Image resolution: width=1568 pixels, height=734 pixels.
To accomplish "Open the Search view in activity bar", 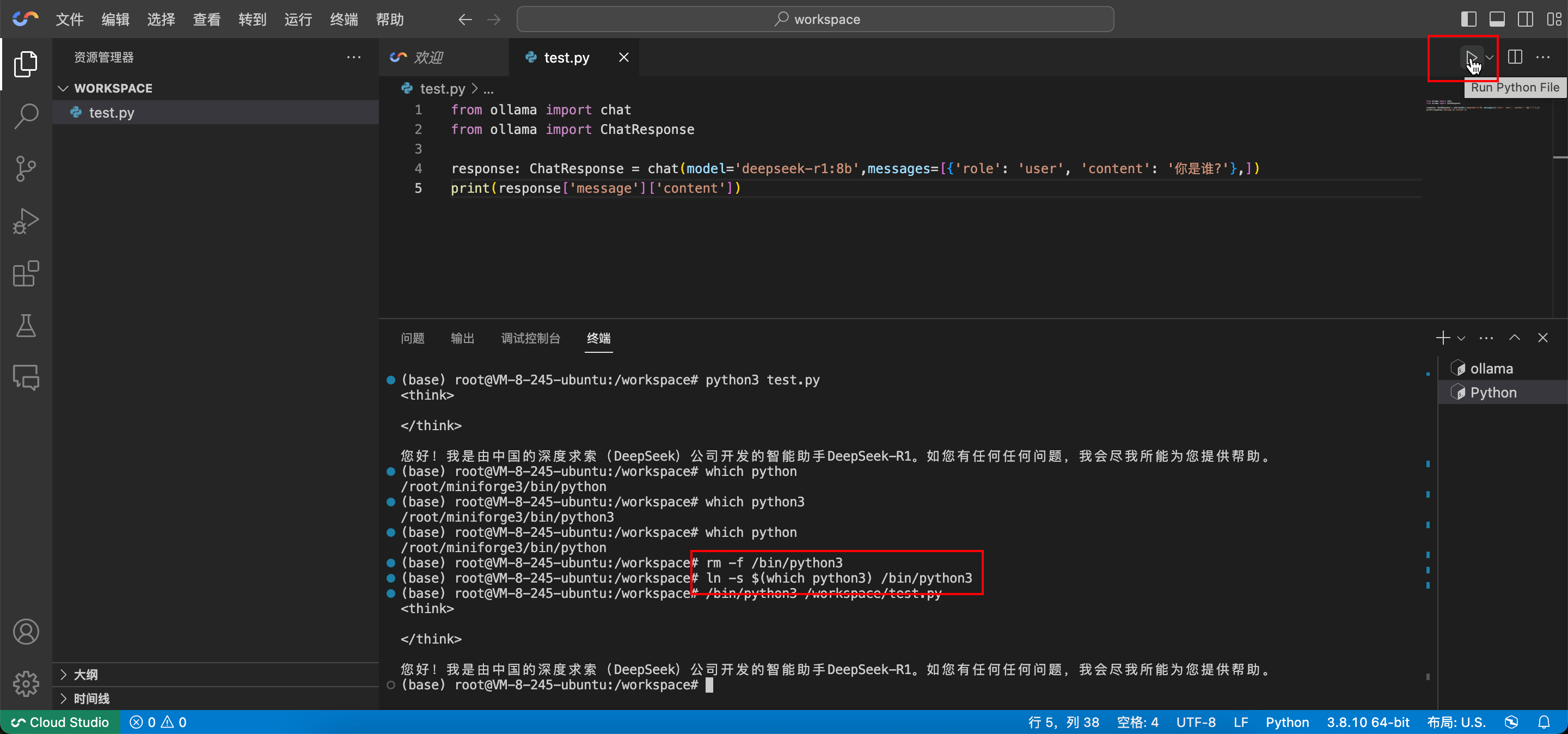I will [x=26, y=115].
